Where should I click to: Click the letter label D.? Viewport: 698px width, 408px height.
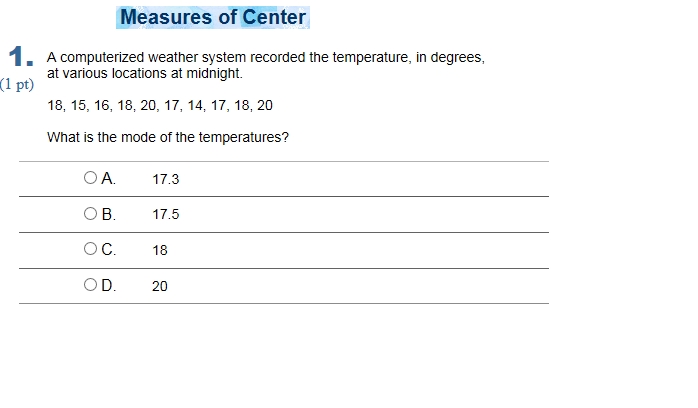click(x=109, y=285)
